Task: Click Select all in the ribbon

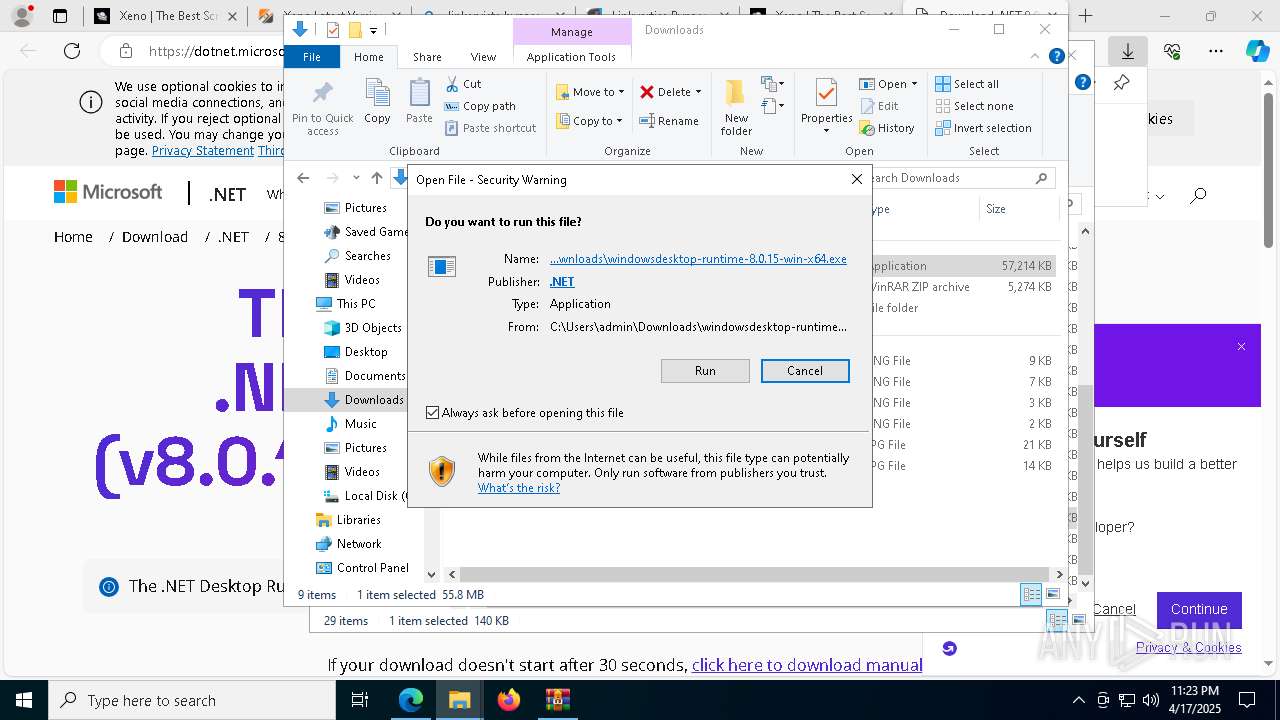Action: point(967,84)
